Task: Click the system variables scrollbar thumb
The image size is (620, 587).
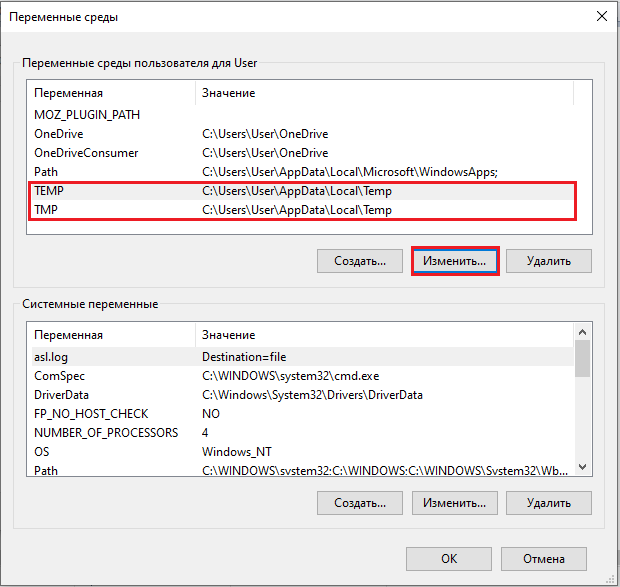Action: tap(582, 359)
